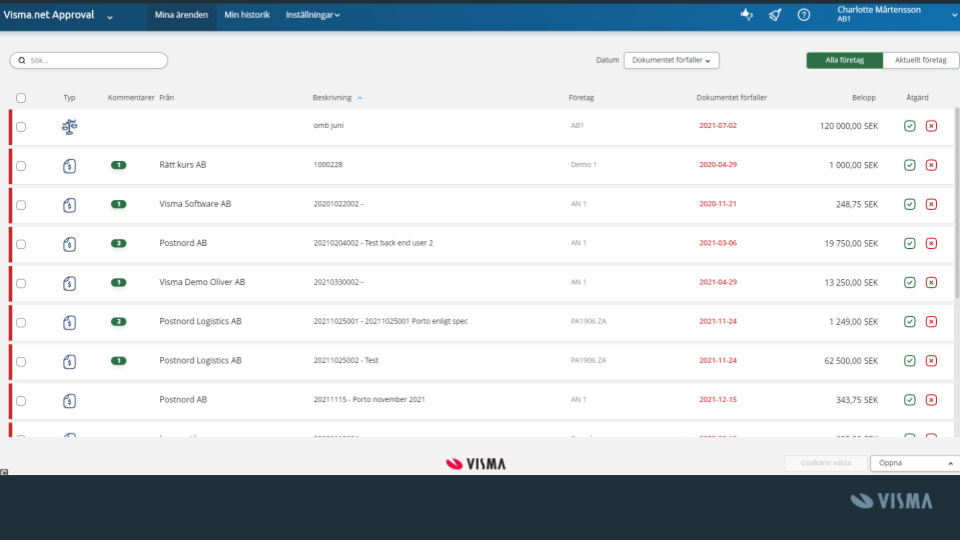Click the invoice type icon for Rätt kurs AB
Viewport: 960px width, 540px height.
[x=69, y=166]
